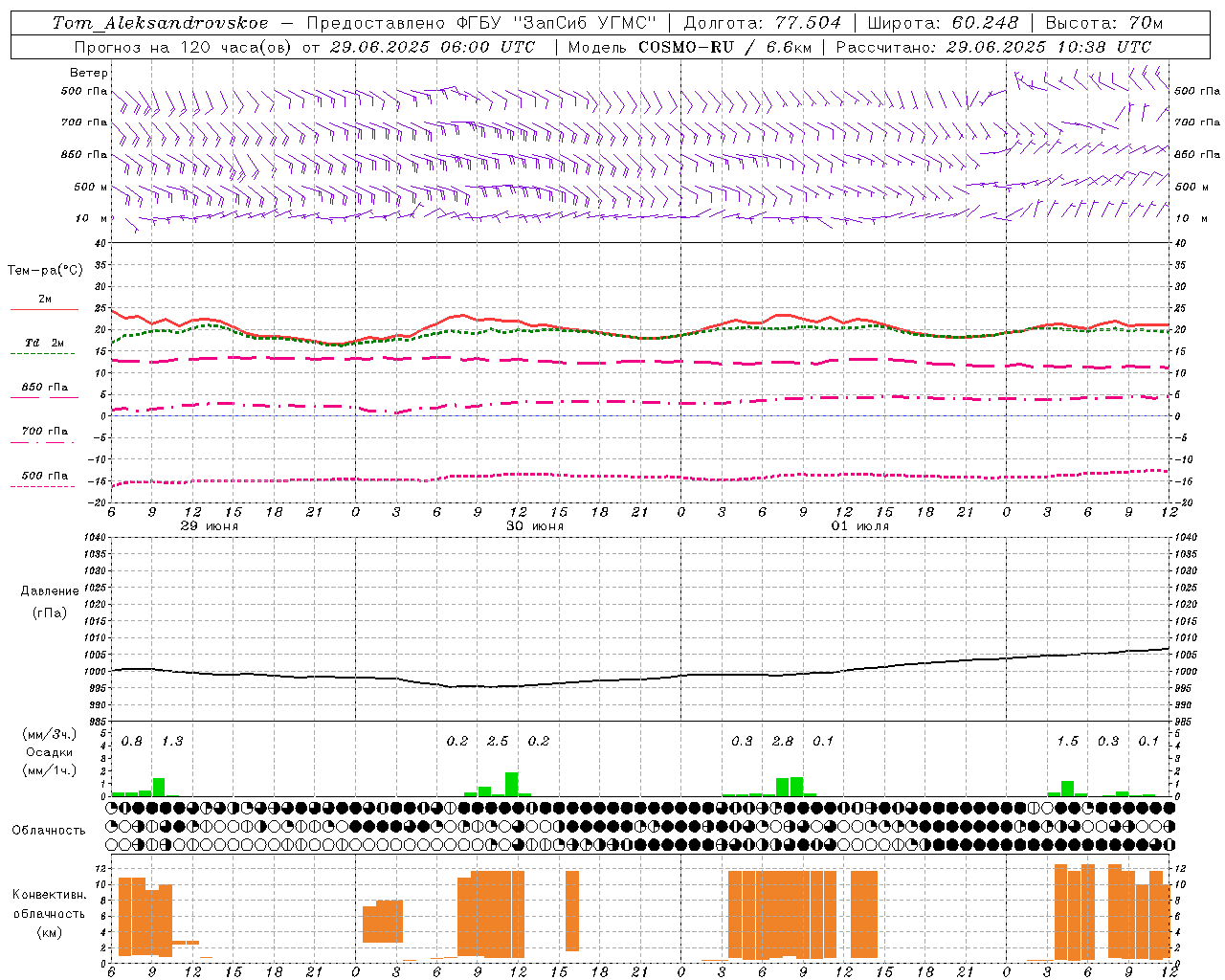Viewport: 1225px width, 980px height.
Task: Click the "Конвективн." convective label
Action: click(x=49, y=895)
